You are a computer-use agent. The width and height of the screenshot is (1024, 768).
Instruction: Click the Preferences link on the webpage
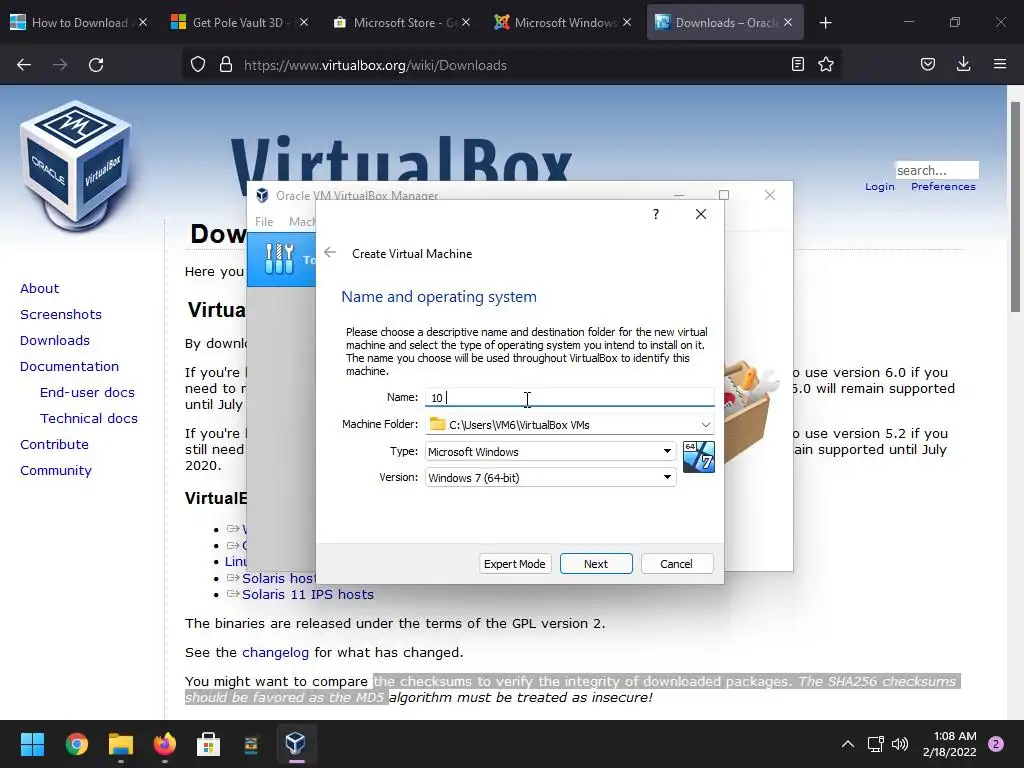pyautogui.click(x=943, y=187)
